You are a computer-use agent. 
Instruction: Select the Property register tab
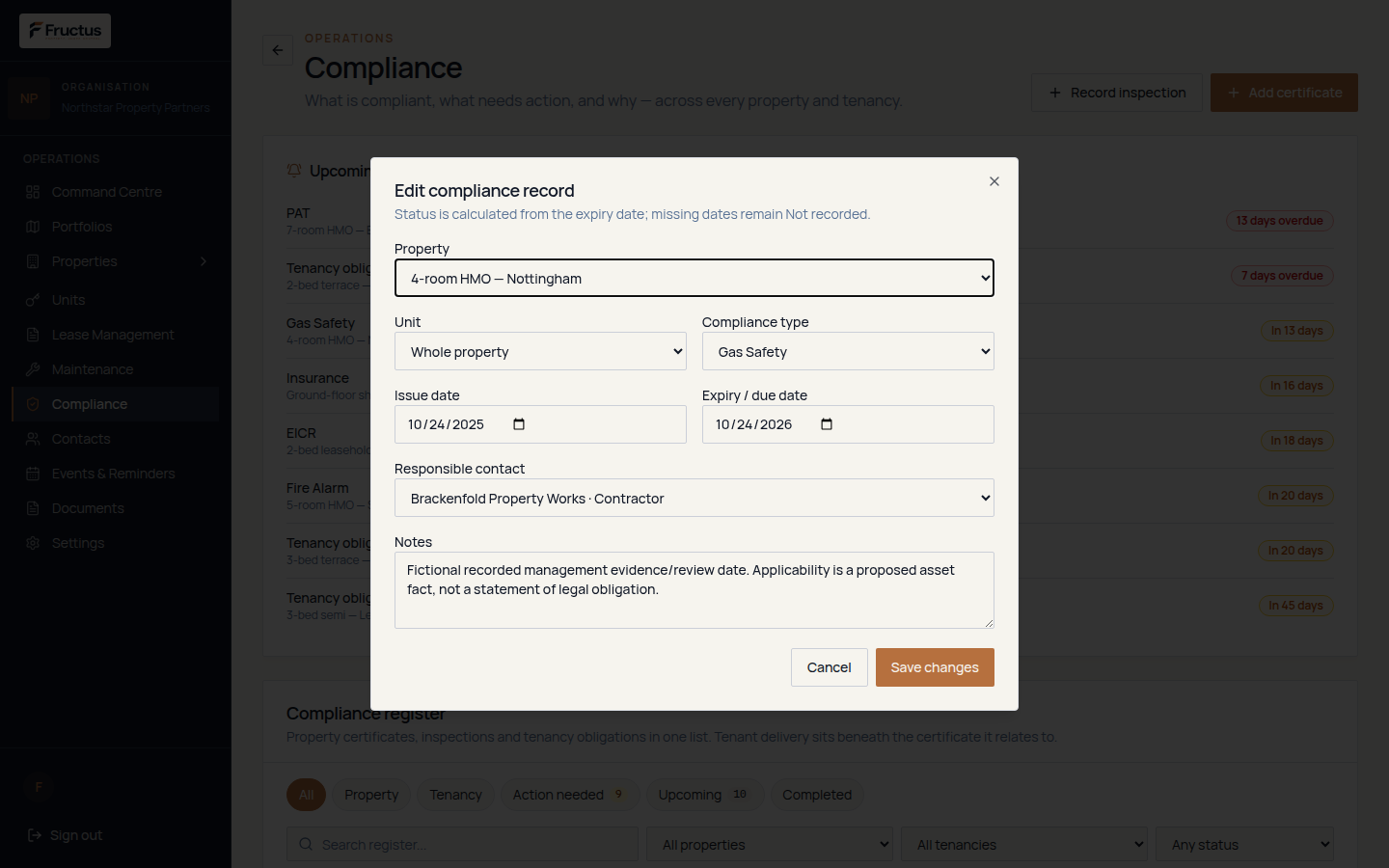371,795
